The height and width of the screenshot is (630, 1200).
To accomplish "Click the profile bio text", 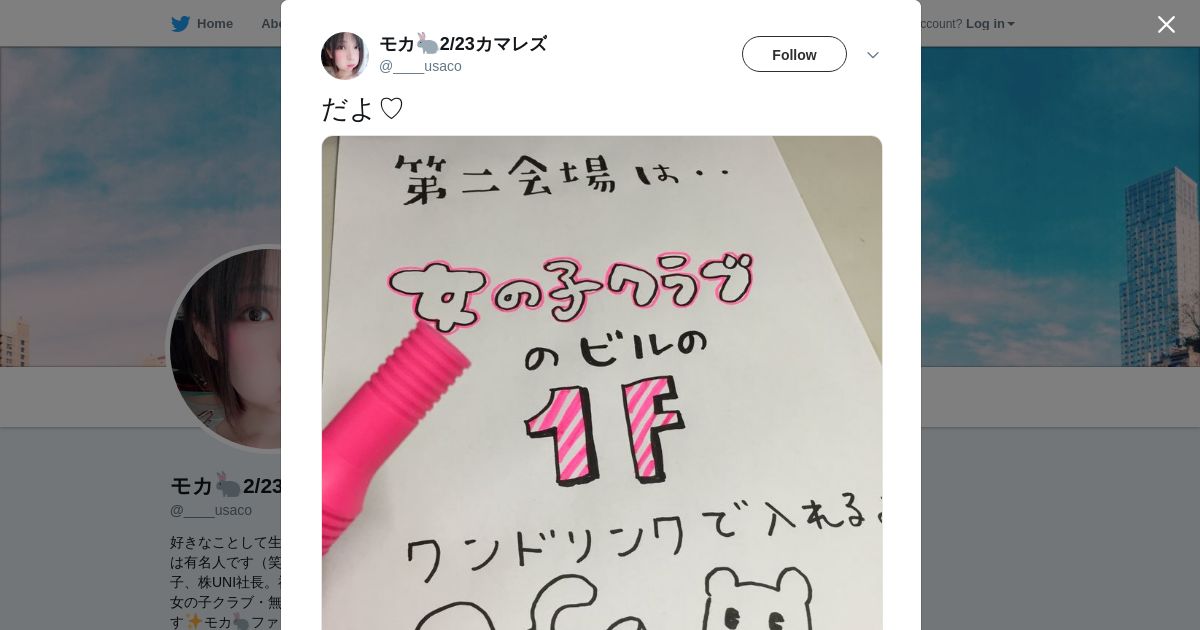I will [226, 582].
